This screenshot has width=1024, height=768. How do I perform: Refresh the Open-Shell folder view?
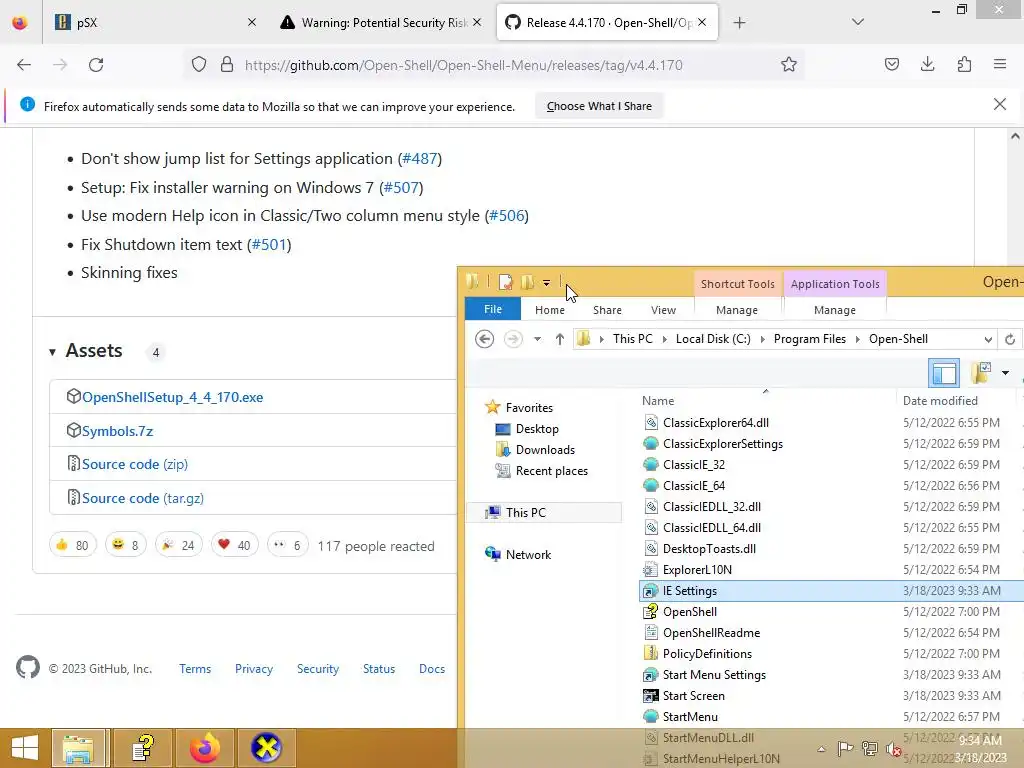coord(1010,340)
